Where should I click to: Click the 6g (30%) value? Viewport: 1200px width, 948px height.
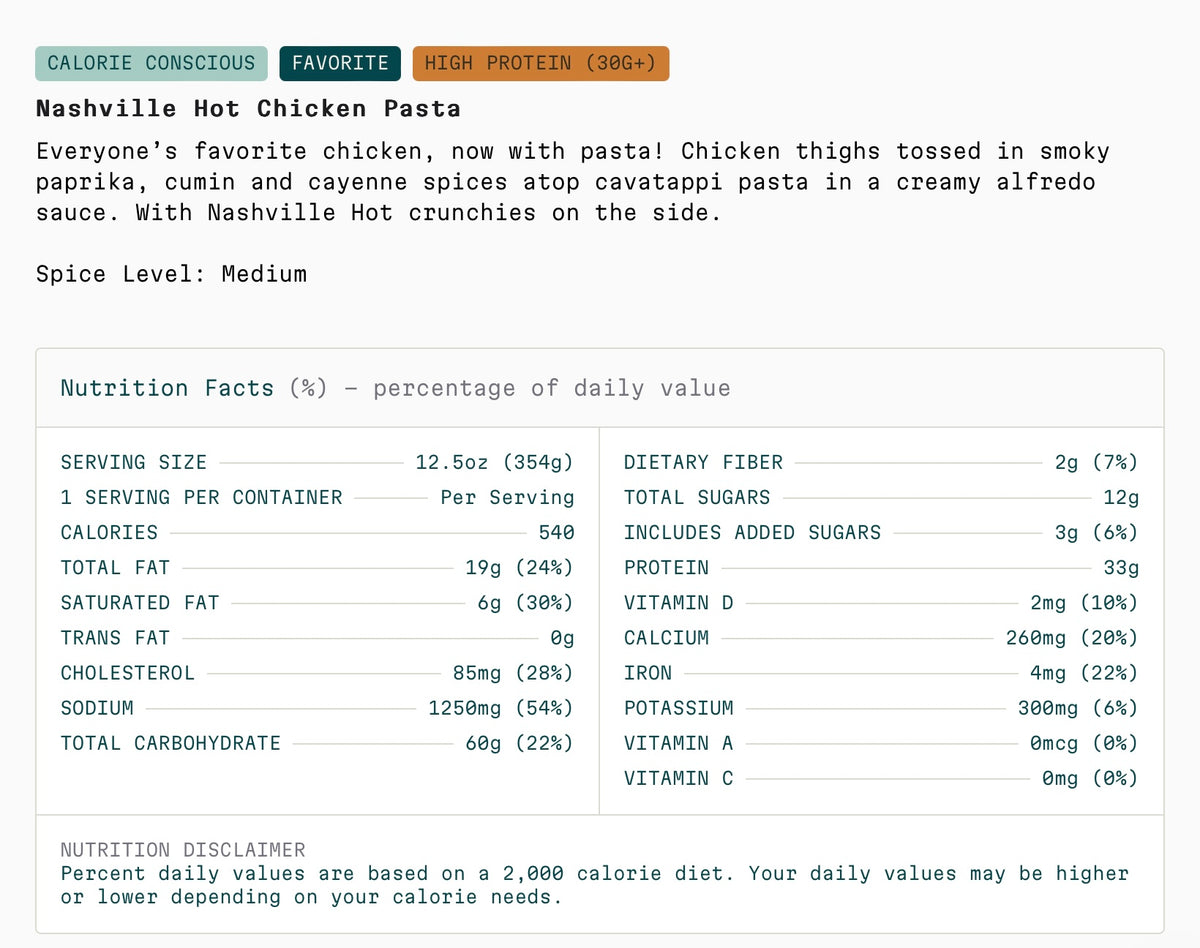[x=526, y=602]
